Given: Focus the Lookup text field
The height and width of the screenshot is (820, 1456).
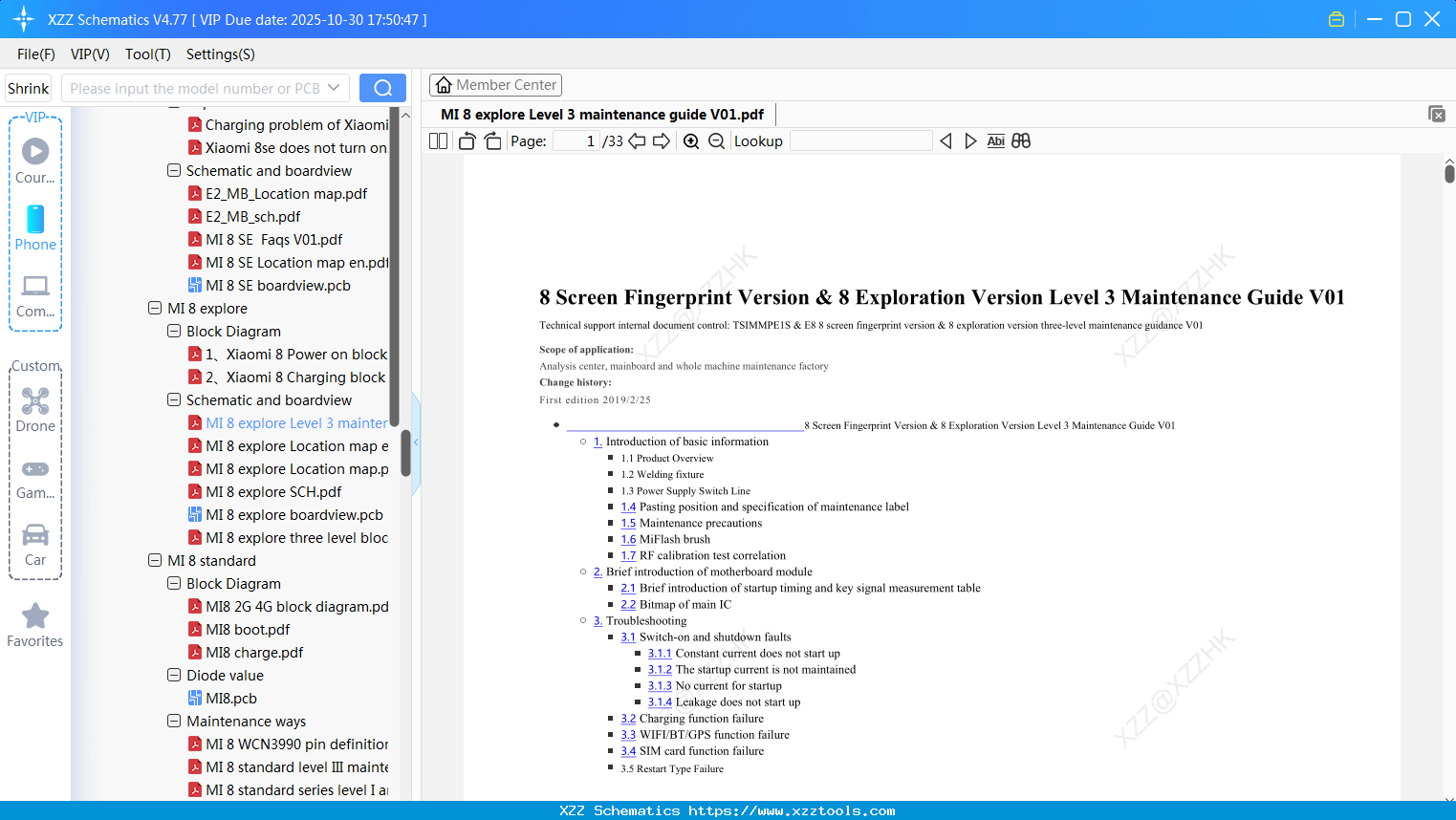Looking at the screenshot, I should pos(861,141).
